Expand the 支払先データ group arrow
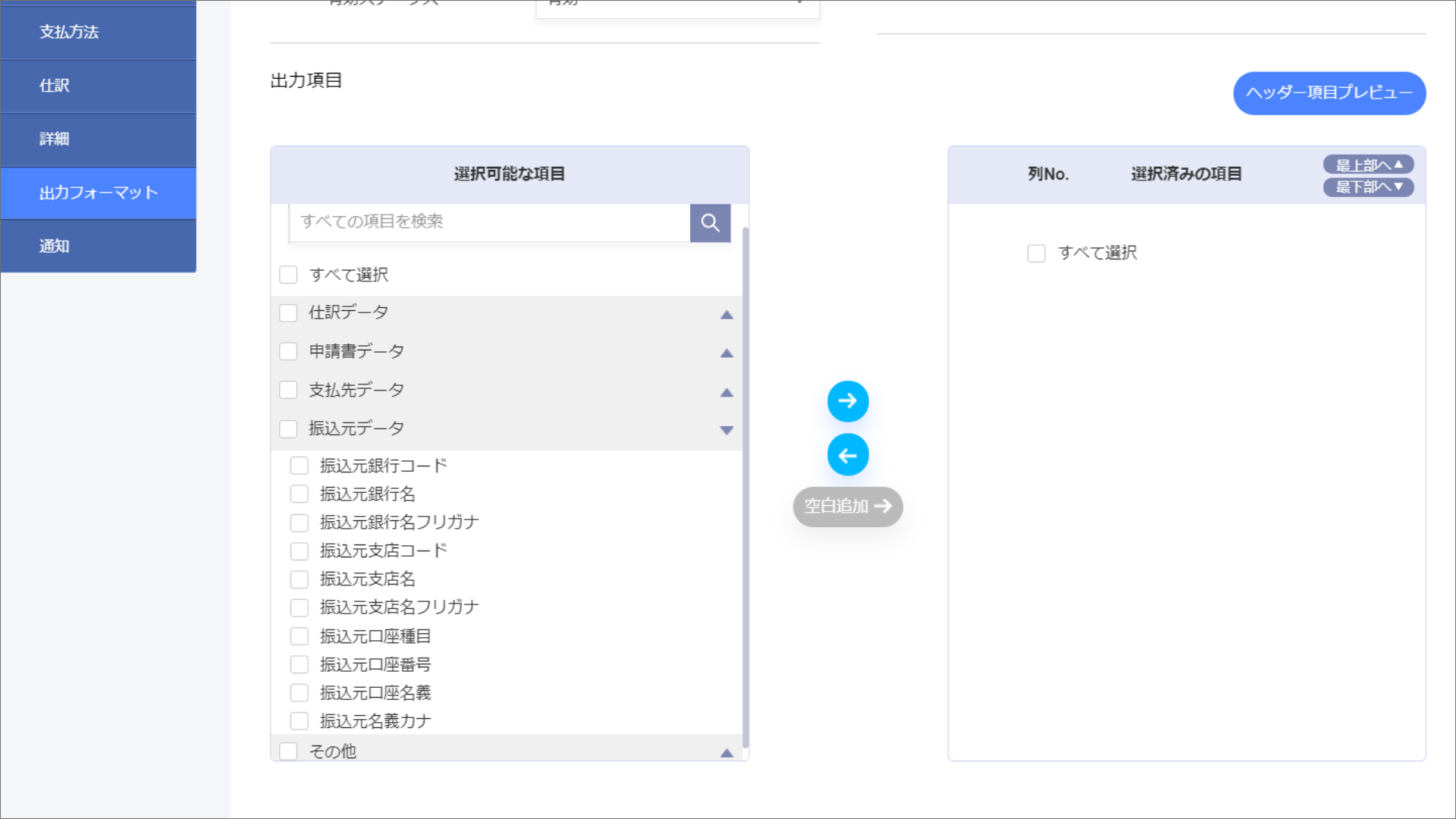 click(726, 392)
